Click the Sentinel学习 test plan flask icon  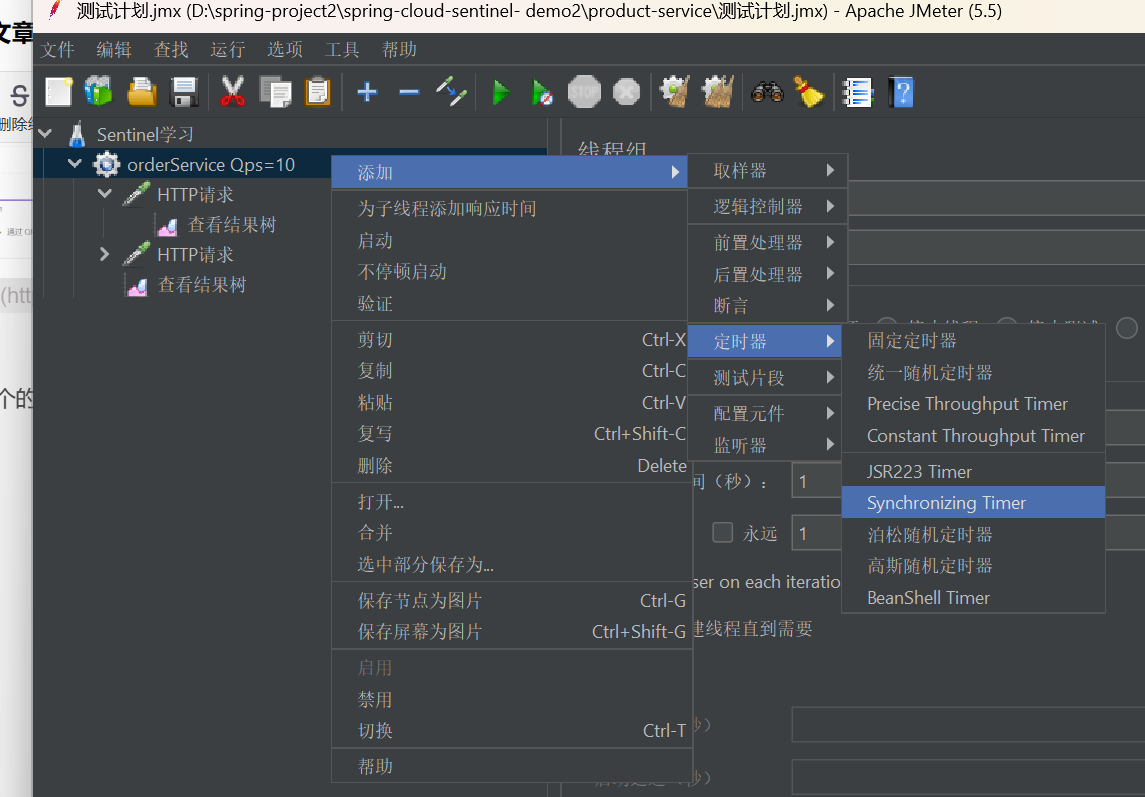[x=77, y=134]
